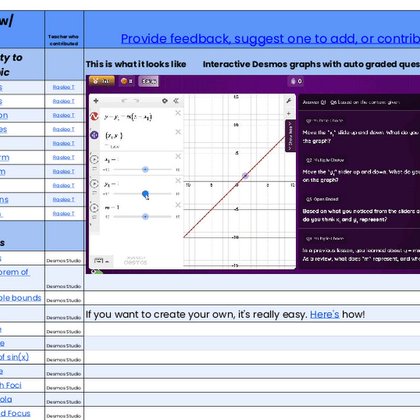
Task: Play the y1 slider animation
Action: [94, 184]
